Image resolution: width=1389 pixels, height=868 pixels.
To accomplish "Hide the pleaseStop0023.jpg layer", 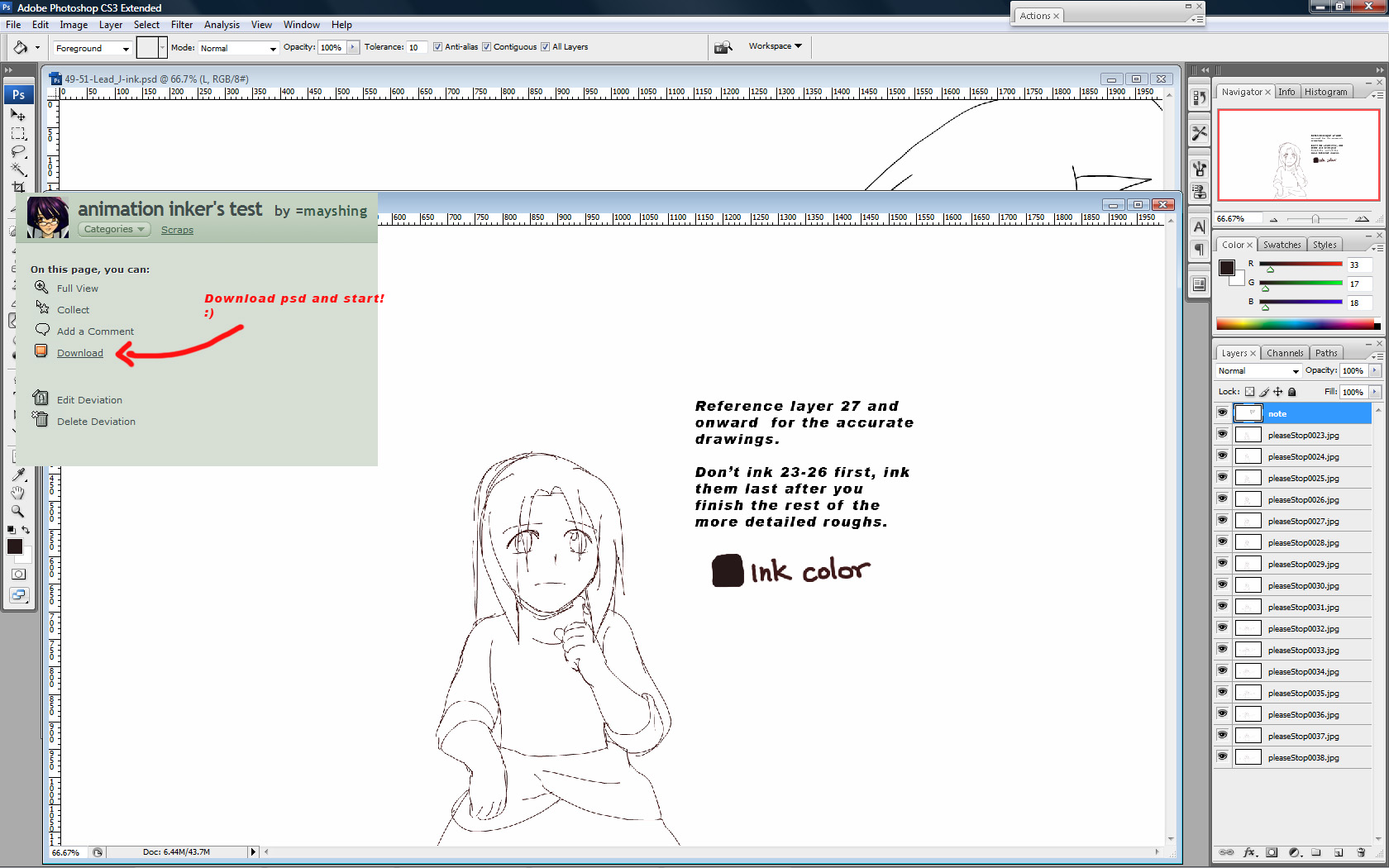I will [1222, 434].
